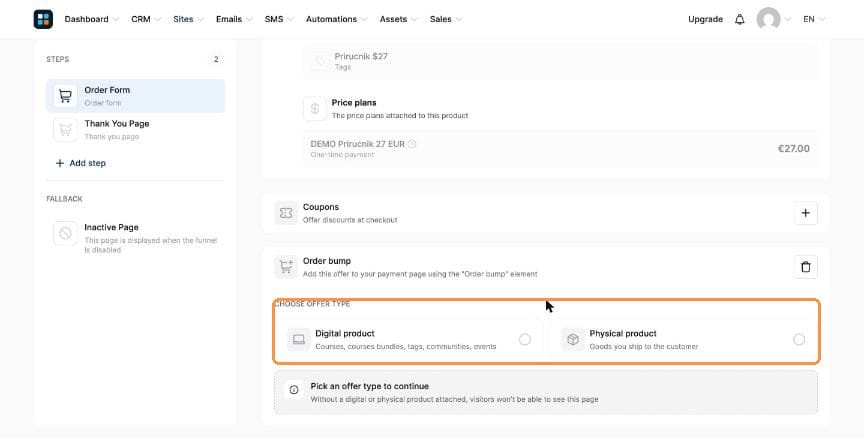Open the Sales menu
864x439 pixels.
[x=446, y=19]
